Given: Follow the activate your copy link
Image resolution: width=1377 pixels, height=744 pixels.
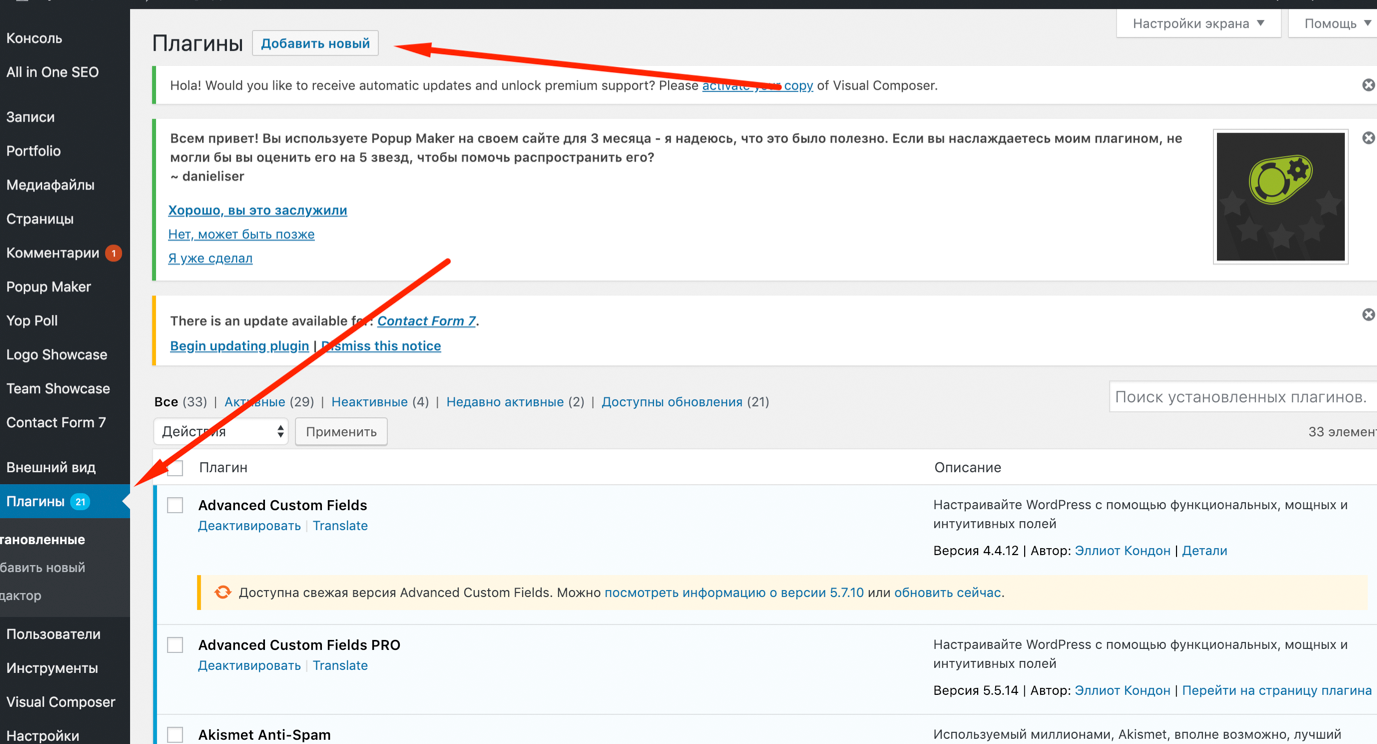Looking at the screenshot, I should (x=757, y=85).
